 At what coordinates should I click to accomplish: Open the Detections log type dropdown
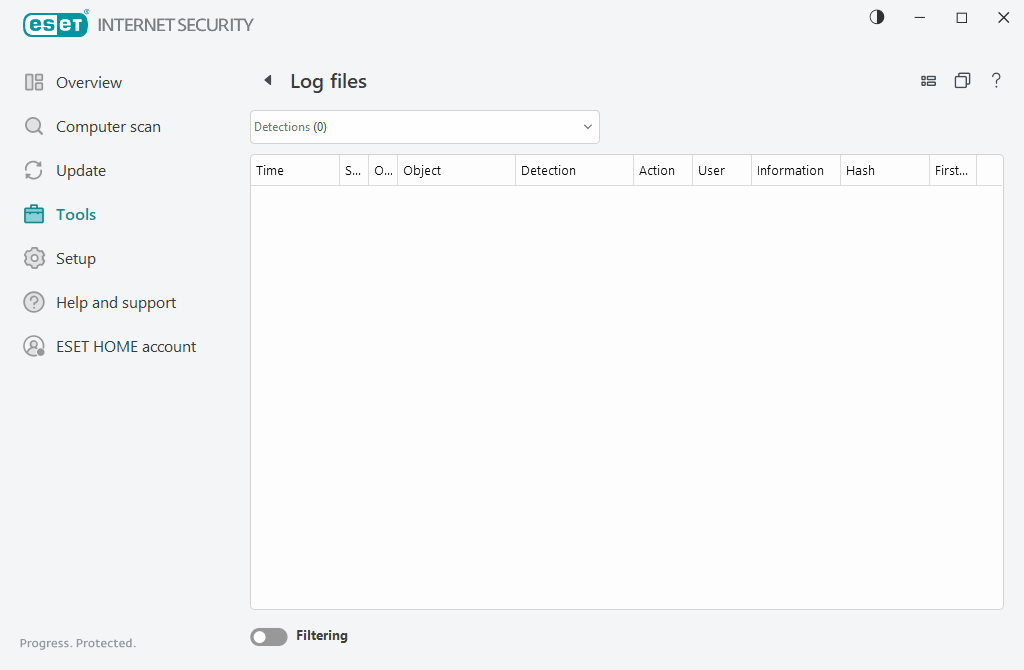pos(425,127)
